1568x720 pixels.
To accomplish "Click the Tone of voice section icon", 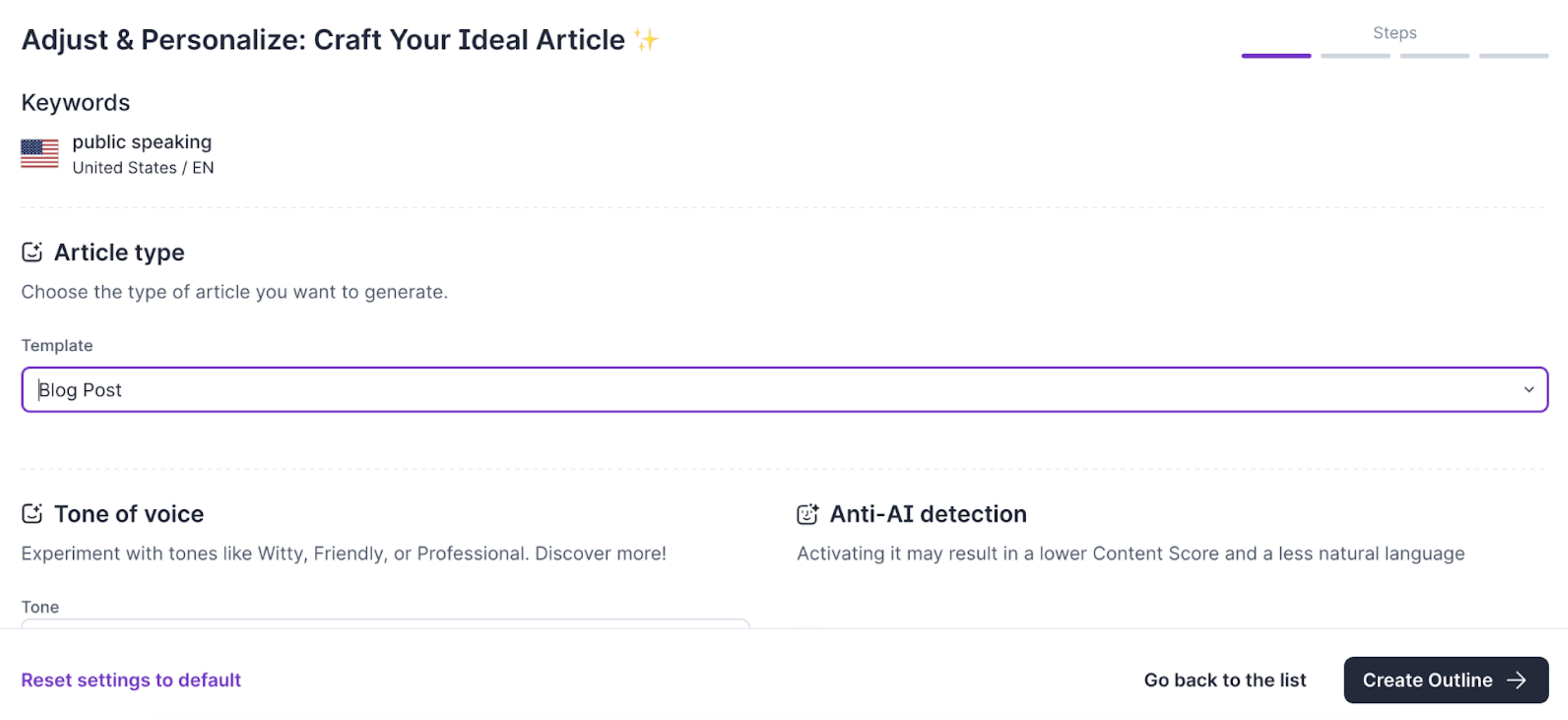I will point(32,514).
